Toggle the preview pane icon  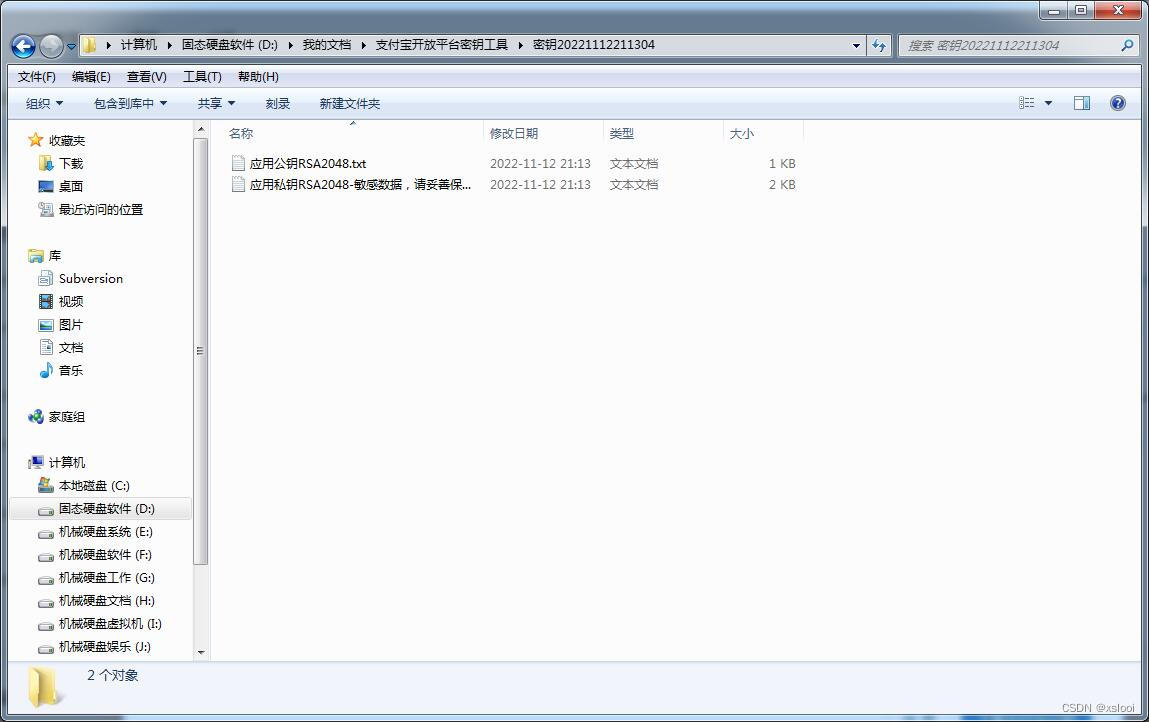click(x=1082, y=103)
